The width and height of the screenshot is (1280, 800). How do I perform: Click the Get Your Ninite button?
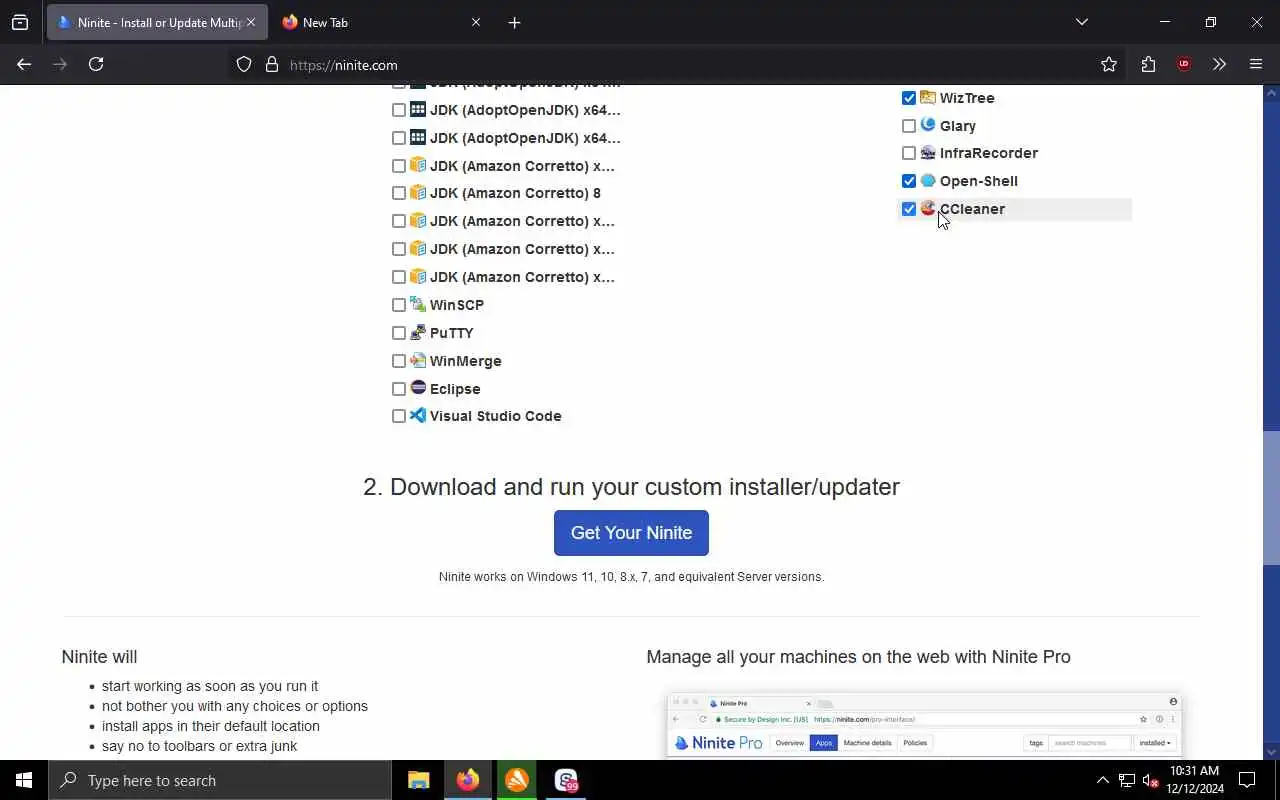pos(631,533)
